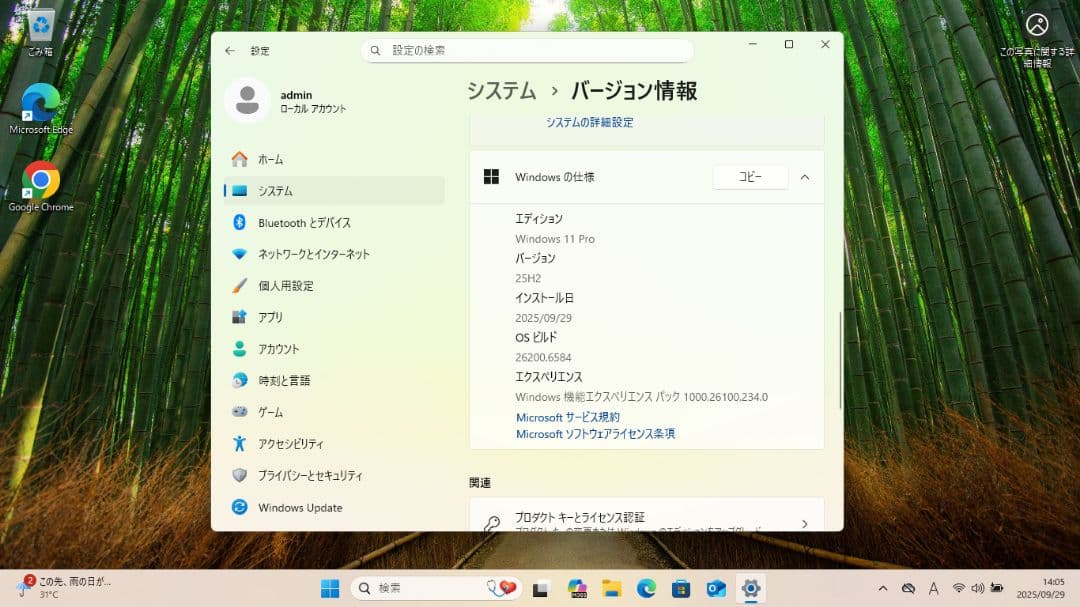Viewport: 1080px width, 607px height.
Task: Click the Wi-Fi tray icon
Action: (x=958, y=588)
